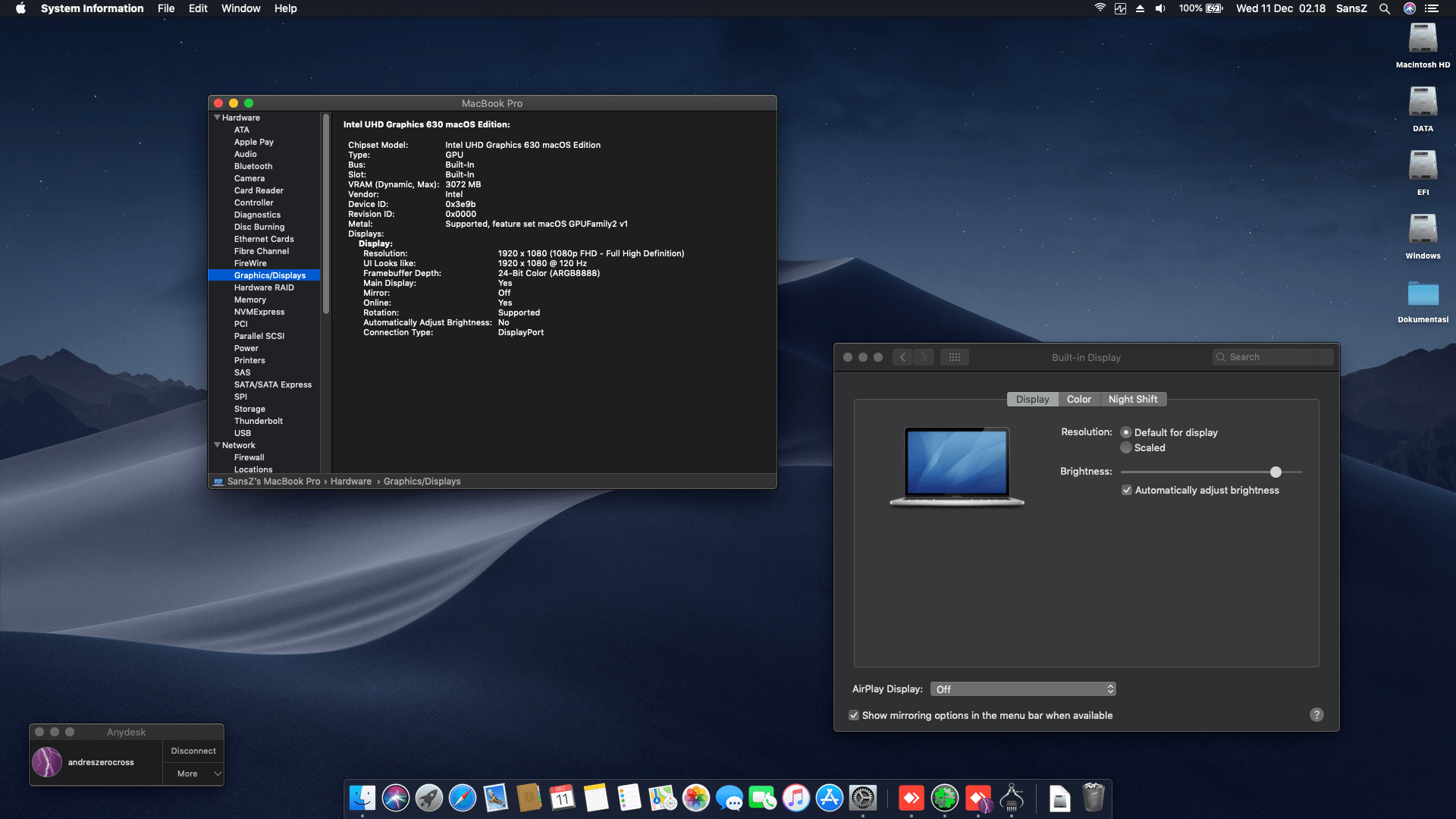The height and width of the screenshot is (819, 1456).
Task: Toggle Show mirroring options in the menu bar
Action: point(853,715)
